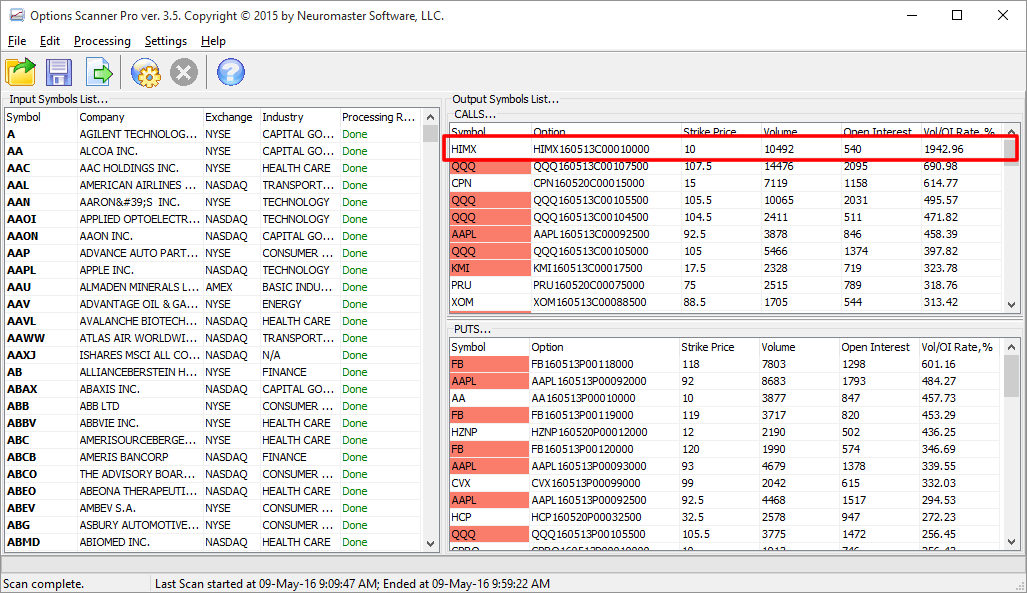The image size is (1027, 593).
Task: Click scroll-down arrow of Input Symbols List
Action: tap(430, 543)
